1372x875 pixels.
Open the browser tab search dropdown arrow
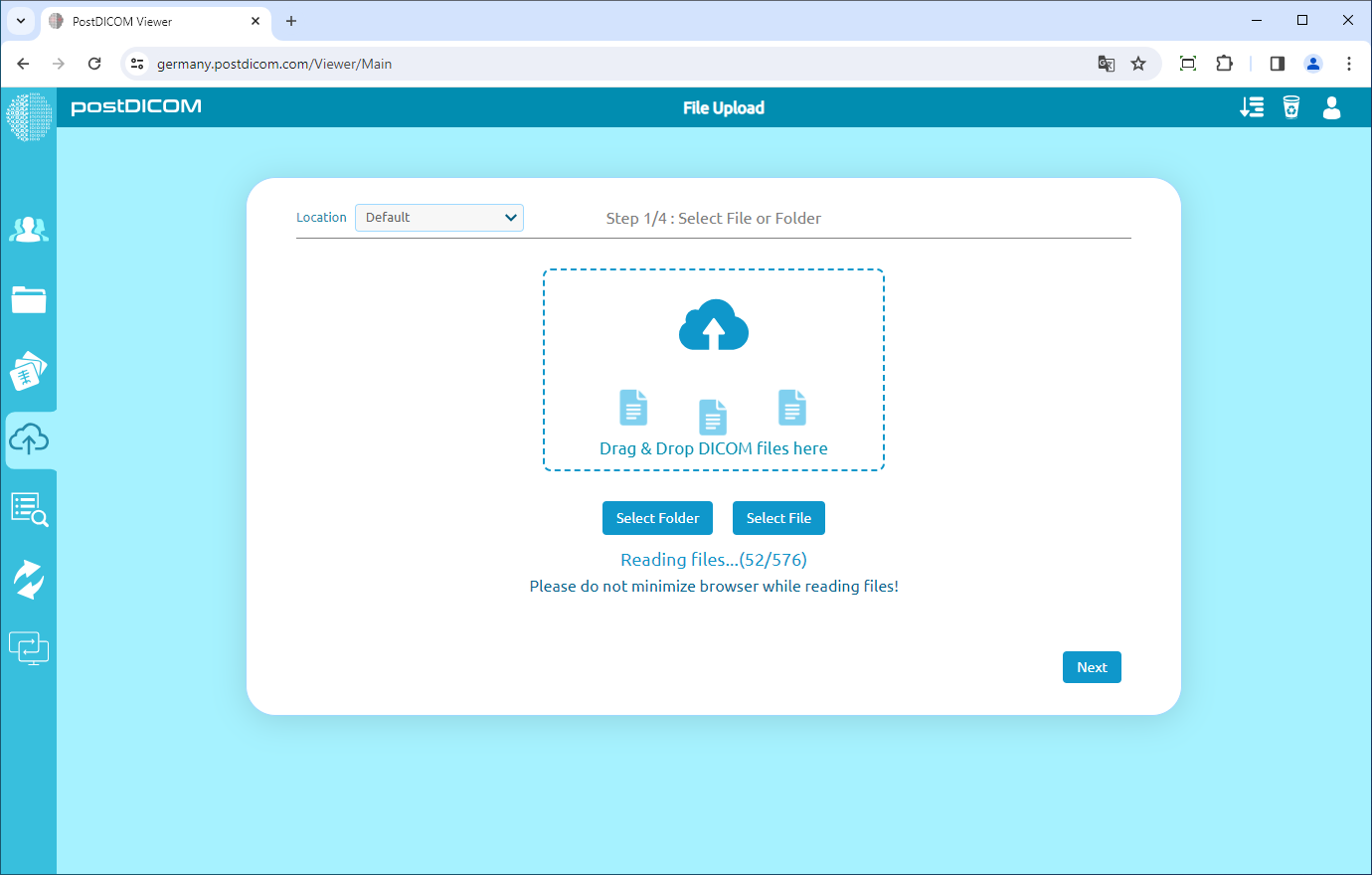coord(21,21)
